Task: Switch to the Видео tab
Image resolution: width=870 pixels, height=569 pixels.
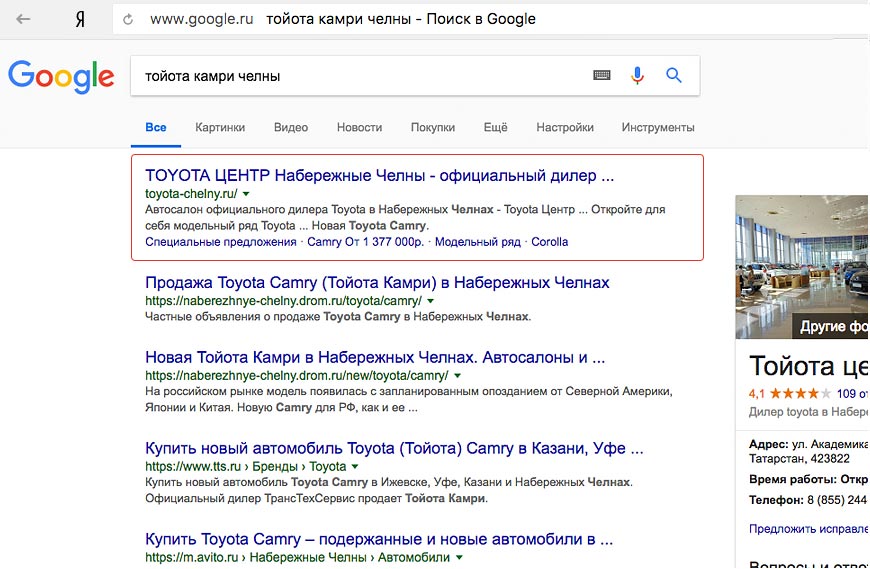Action: click(291, 128)
